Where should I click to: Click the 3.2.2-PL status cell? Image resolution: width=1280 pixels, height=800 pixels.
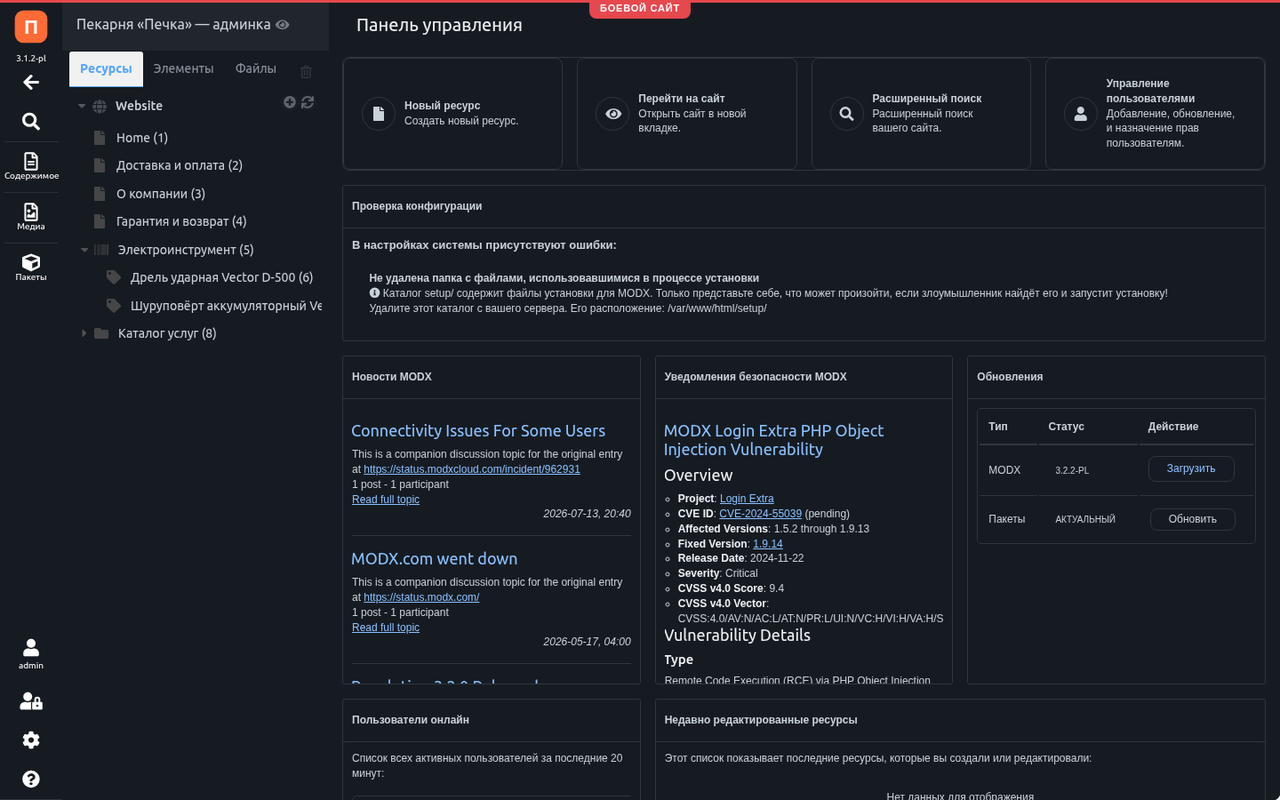1072,470
